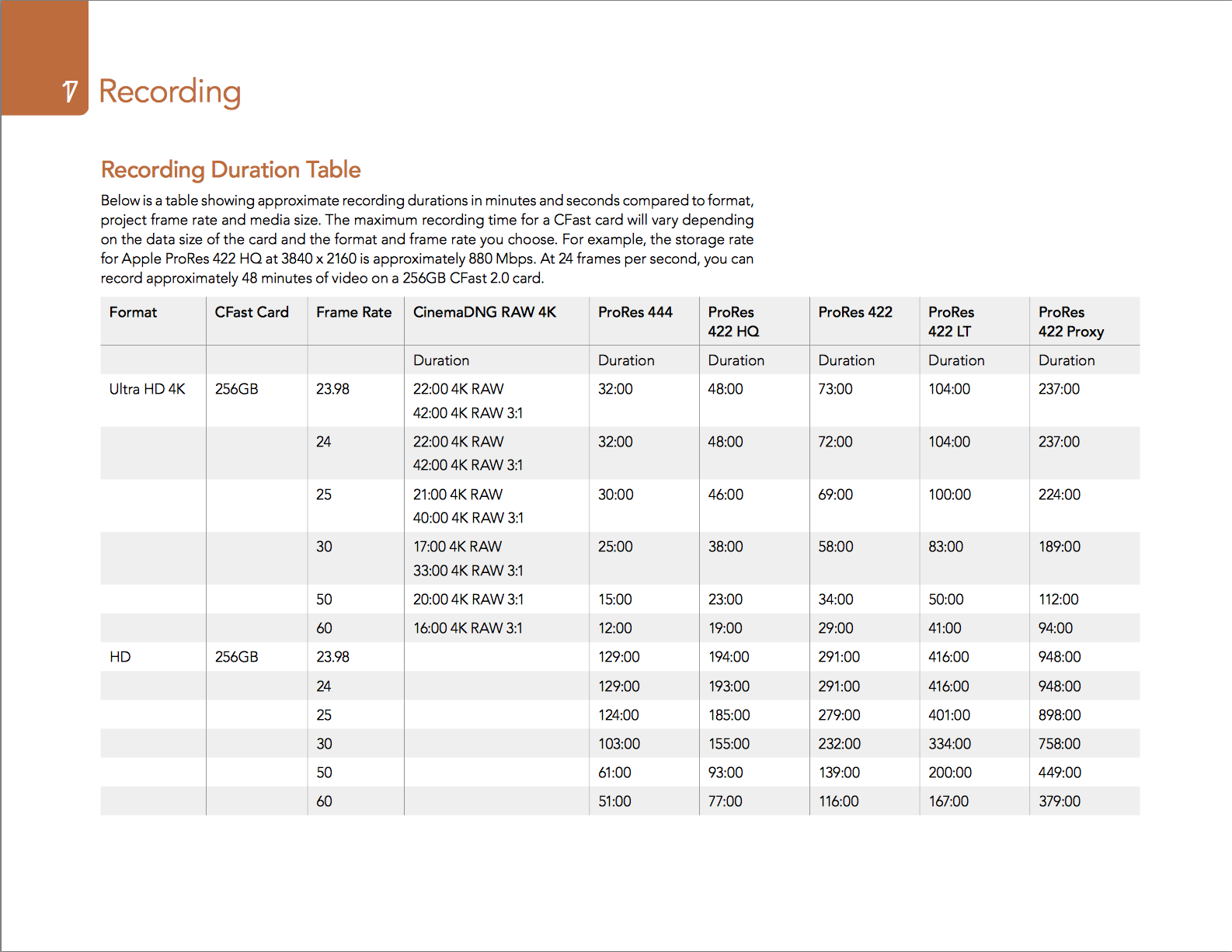
Task: Click the Ultra HD 4K format cell
Action: point(148,389)
